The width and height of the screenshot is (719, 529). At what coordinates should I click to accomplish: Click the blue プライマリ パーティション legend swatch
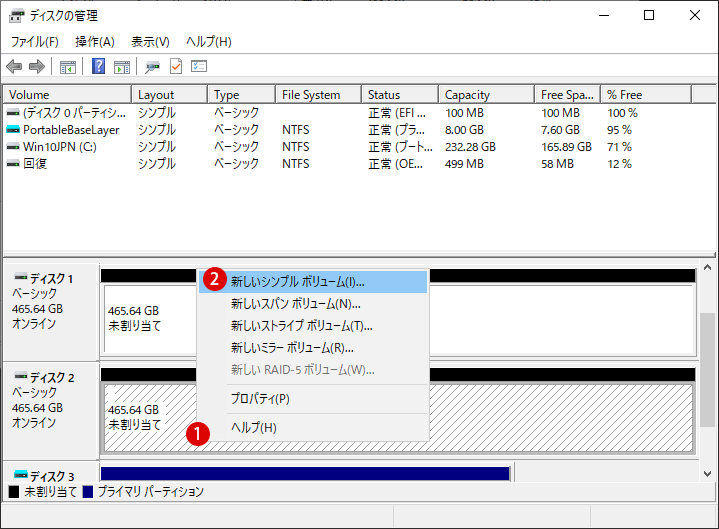click(88, 492)
